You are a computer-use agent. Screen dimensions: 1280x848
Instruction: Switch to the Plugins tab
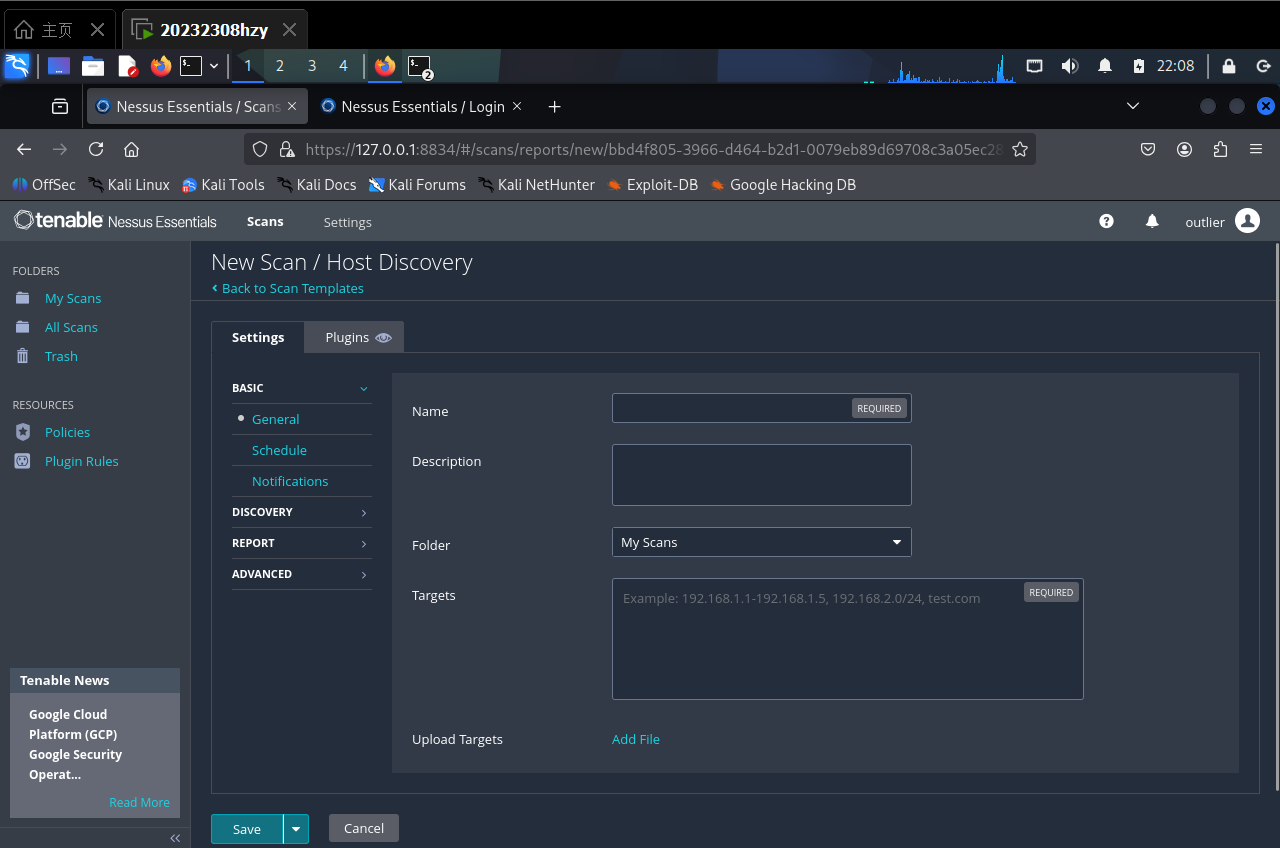tap(354, 337)
